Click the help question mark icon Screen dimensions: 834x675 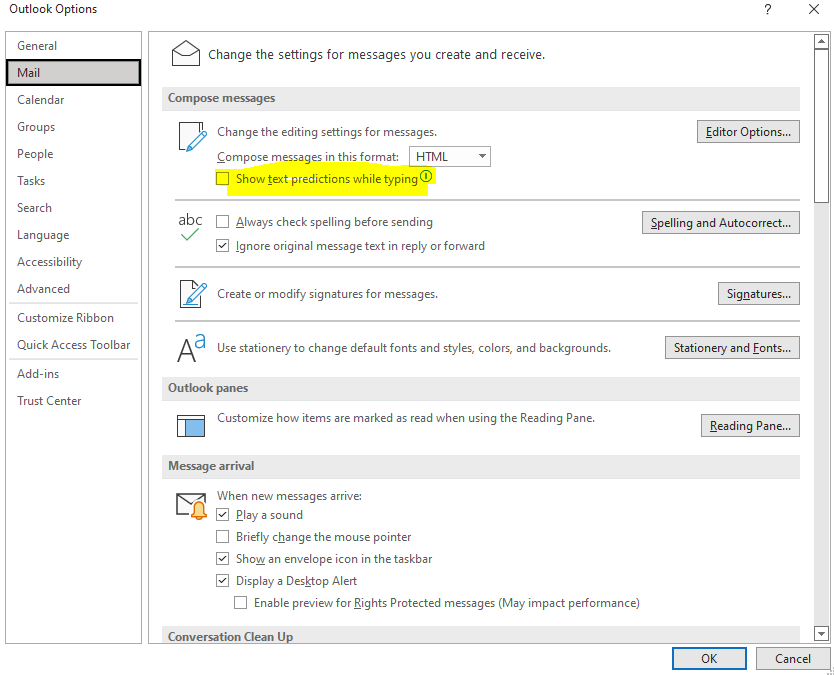768,9
